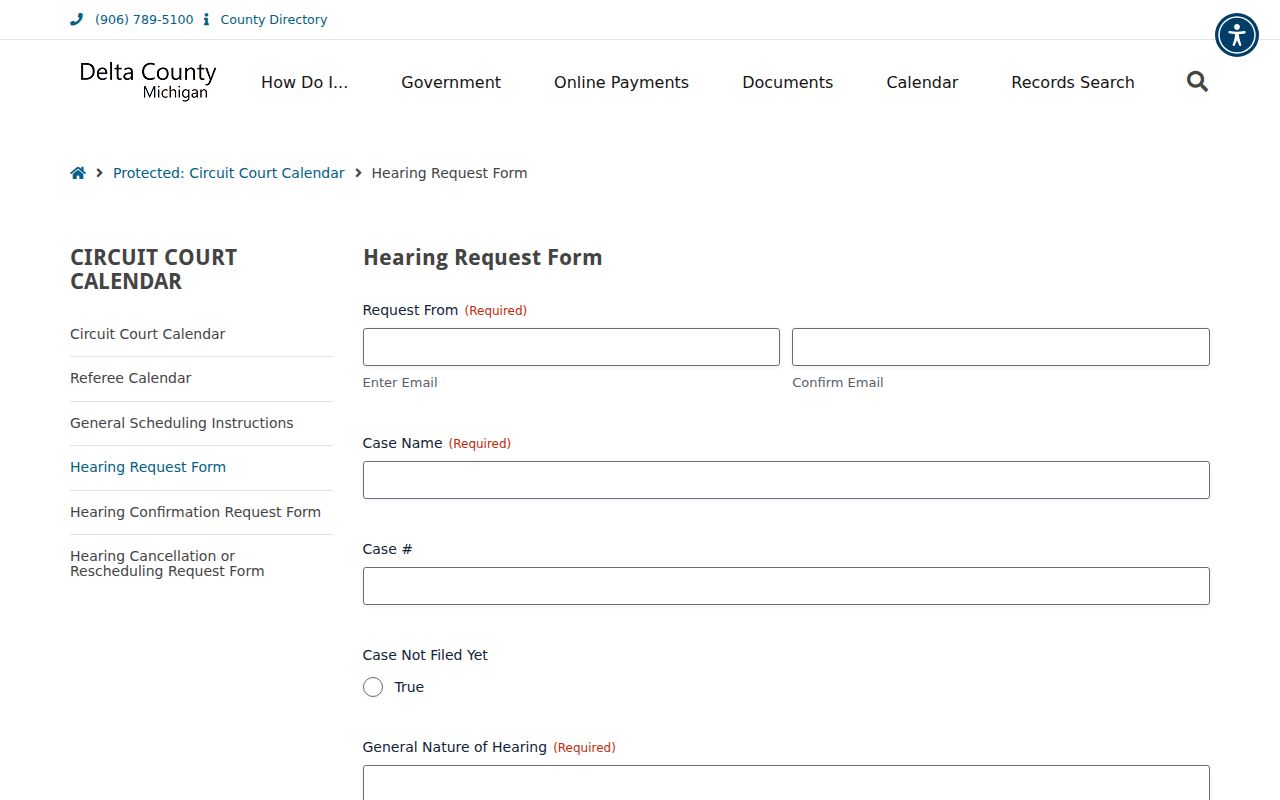Click the Hearing Request Form page heading
The width and height of the screenshot is (1280, 800).
(482, 258)
